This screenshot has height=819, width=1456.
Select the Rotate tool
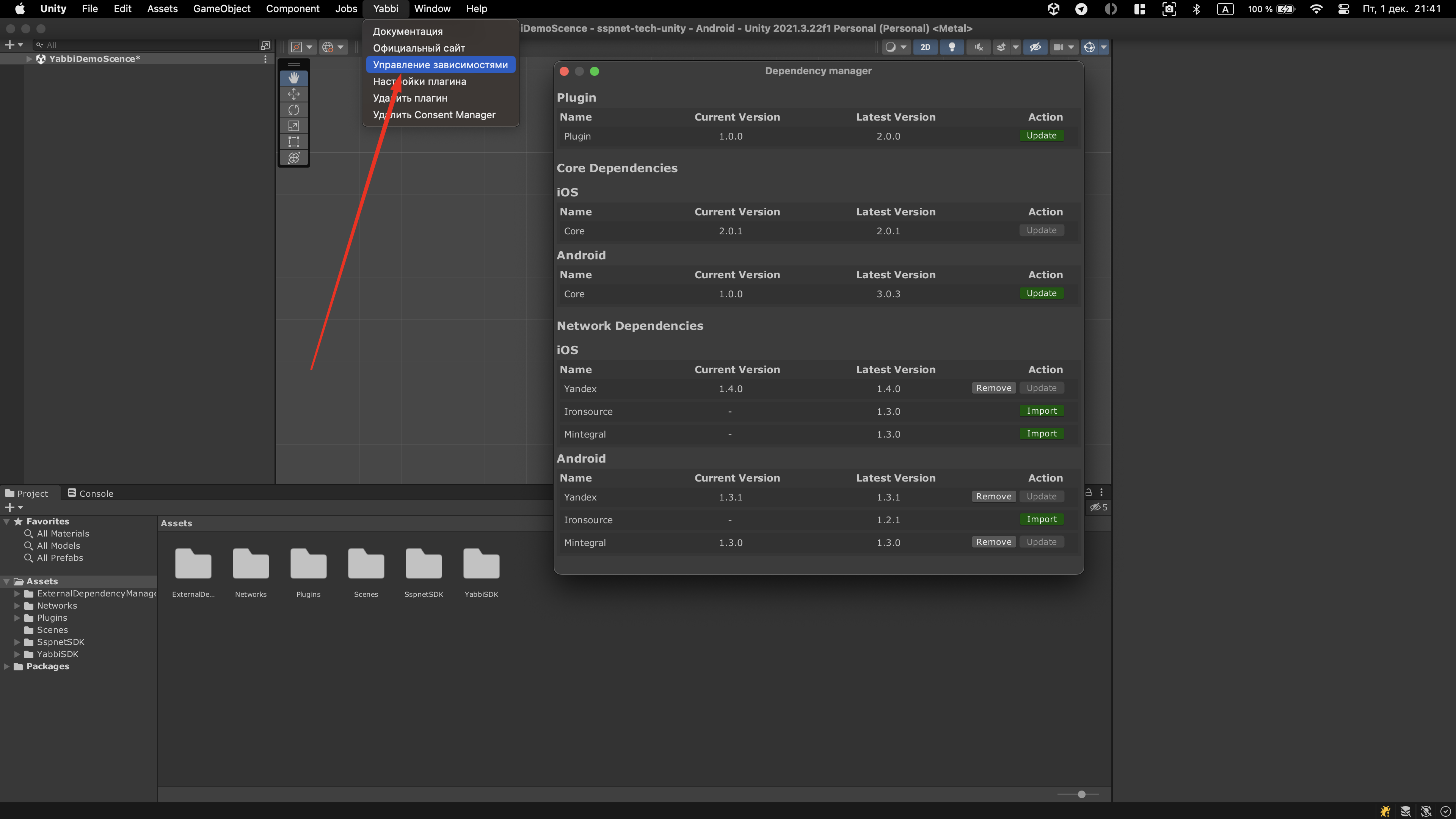(x=293, y=110)
